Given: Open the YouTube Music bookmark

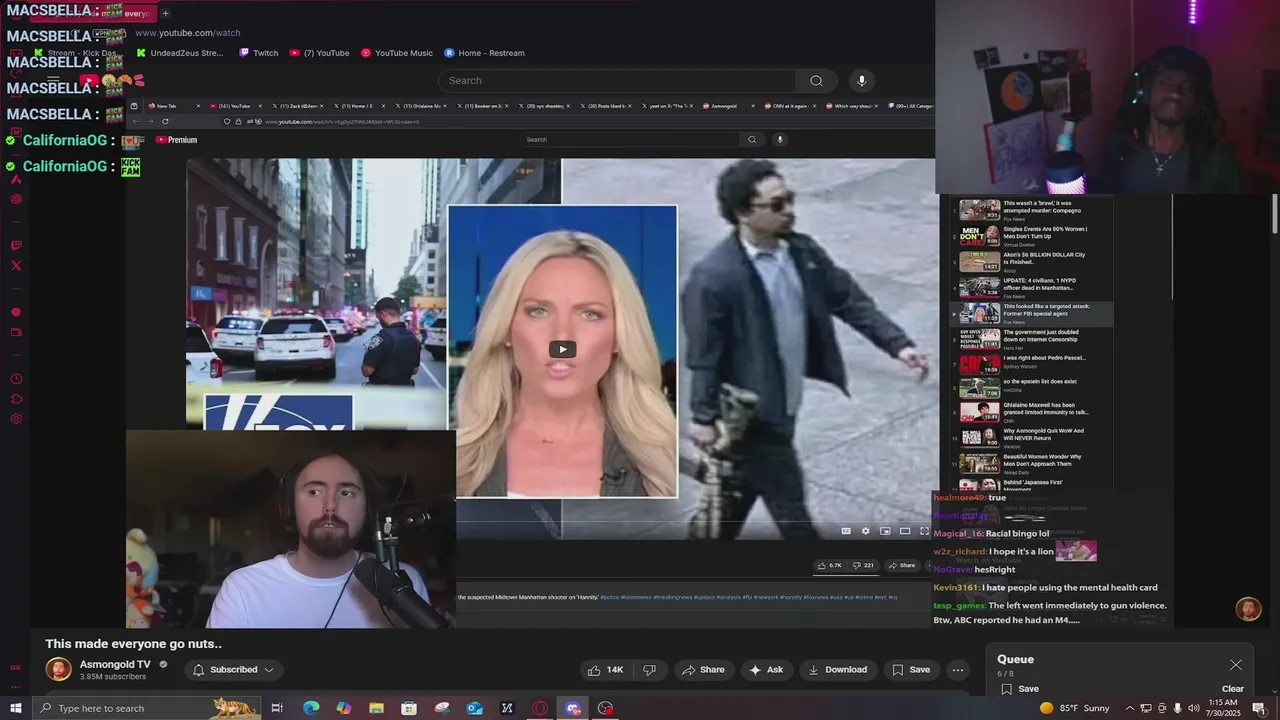Looking at the screenshot, I should 397,53.
